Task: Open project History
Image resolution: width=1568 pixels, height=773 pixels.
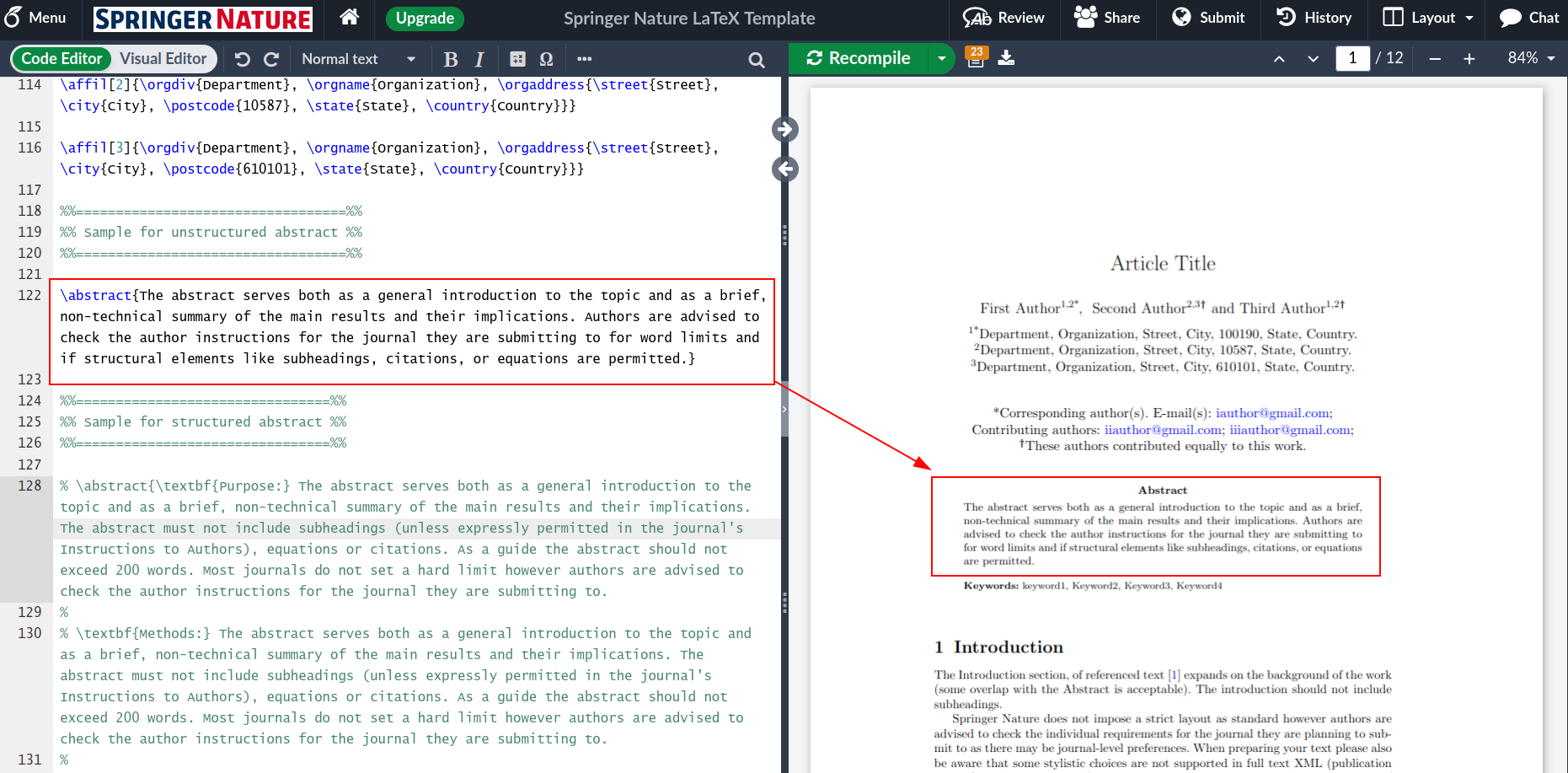Action: pos(1314,18)
